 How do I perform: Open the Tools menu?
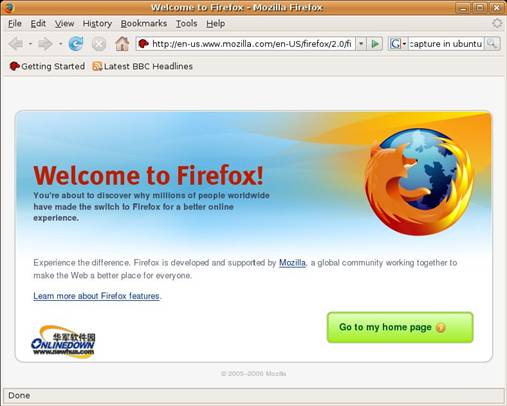186,24
